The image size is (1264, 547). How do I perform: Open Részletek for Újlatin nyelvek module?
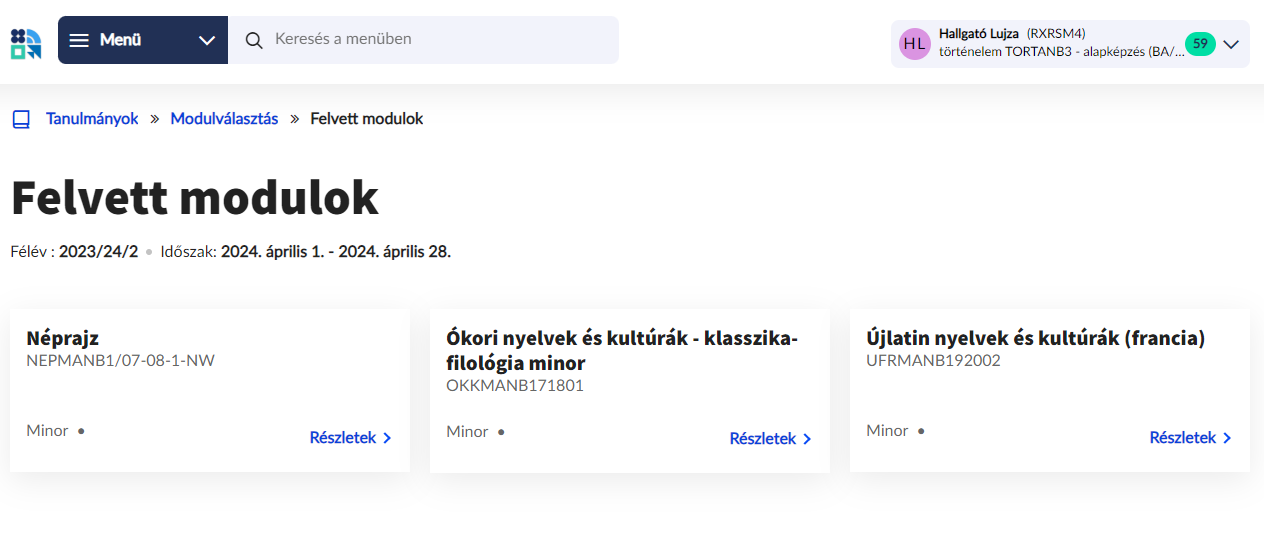click(x=1190, y=438)
